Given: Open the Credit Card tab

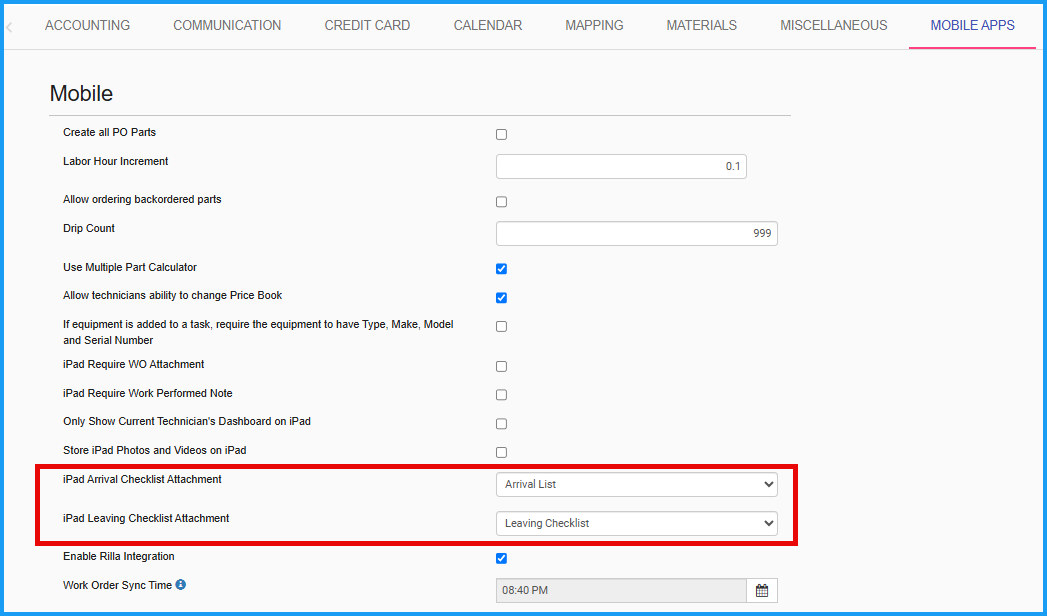Looking at the screenshot, I should (367, 25).
